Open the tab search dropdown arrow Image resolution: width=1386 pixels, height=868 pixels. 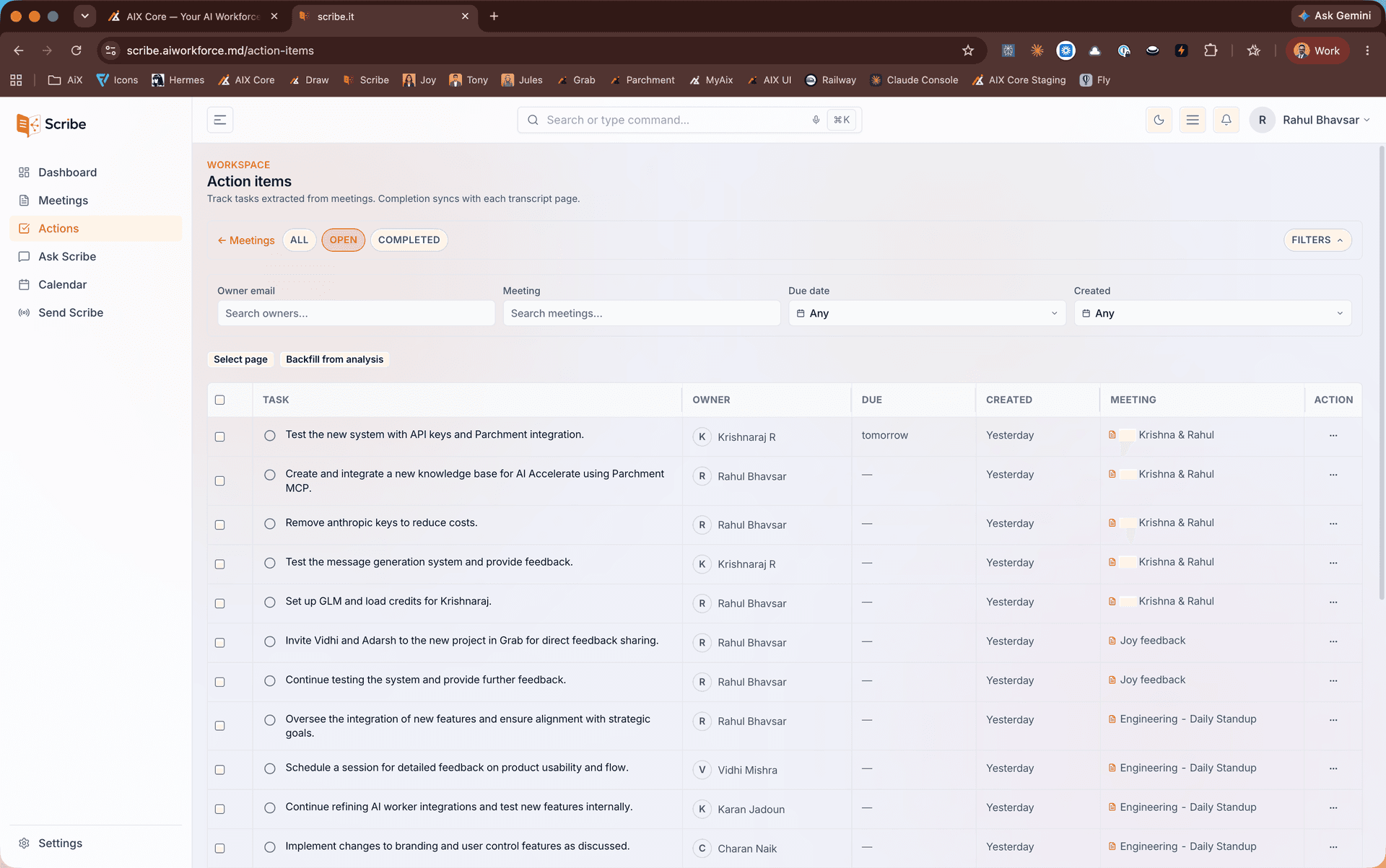(x=84, y=16)
